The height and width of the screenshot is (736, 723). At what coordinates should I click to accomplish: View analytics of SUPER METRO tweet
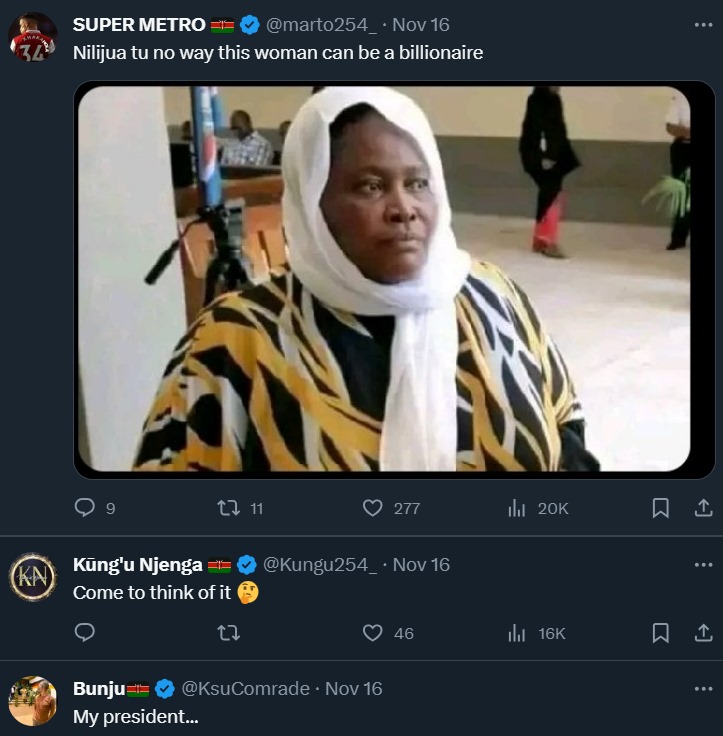pyautogui.click(x=517, y=508)
